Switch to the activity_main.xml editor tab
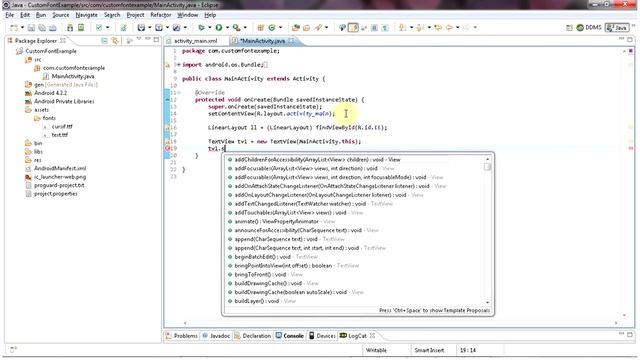 [195, 41]
